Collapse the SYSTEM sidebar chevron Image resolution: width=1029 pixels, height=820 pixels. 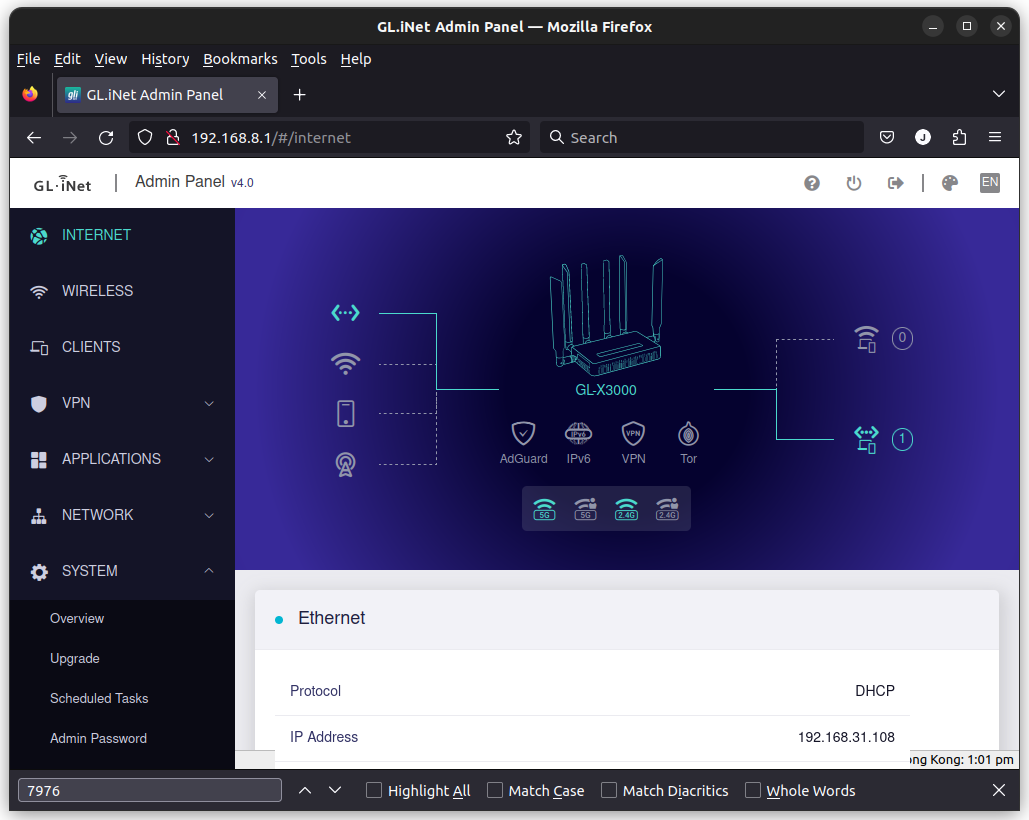(209, 571)
